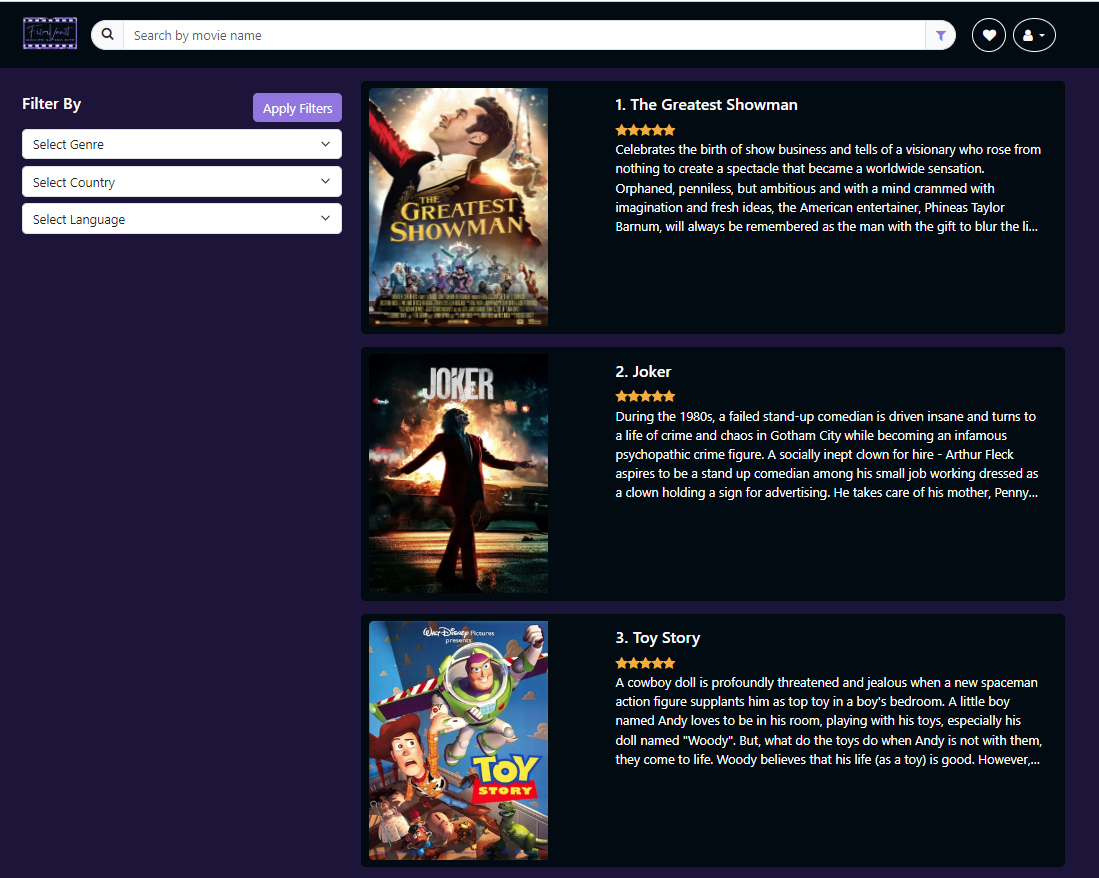Click the Toy Story star rating

click(x=645, y=663)
